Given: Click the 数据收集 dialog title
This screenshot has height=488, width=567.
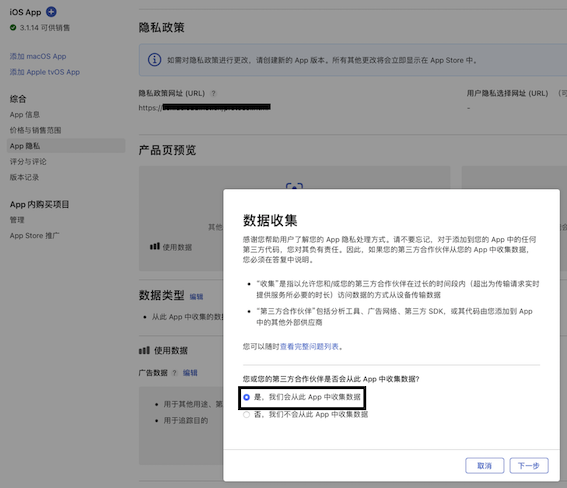Looking at the screenshot, I should point(270,220).
